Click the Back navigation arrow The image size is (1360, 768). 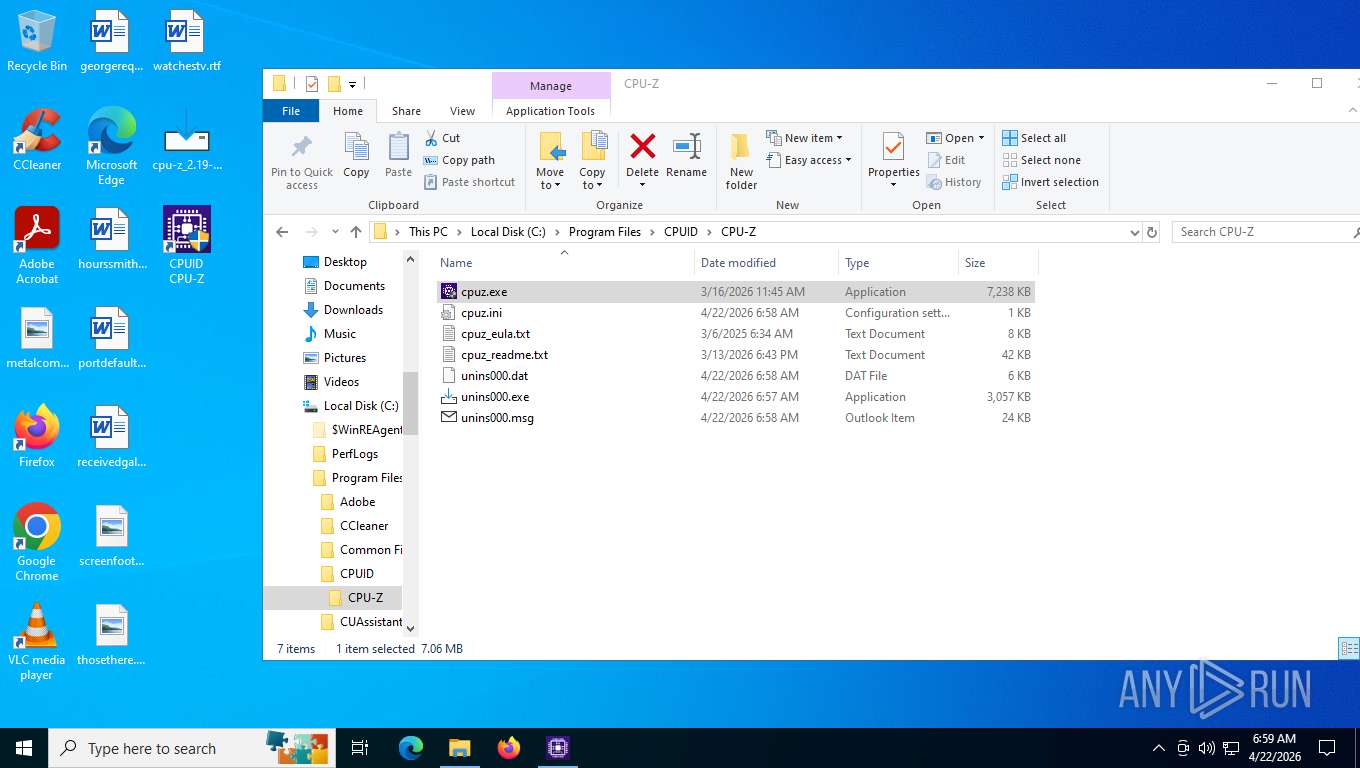point(282,232)
